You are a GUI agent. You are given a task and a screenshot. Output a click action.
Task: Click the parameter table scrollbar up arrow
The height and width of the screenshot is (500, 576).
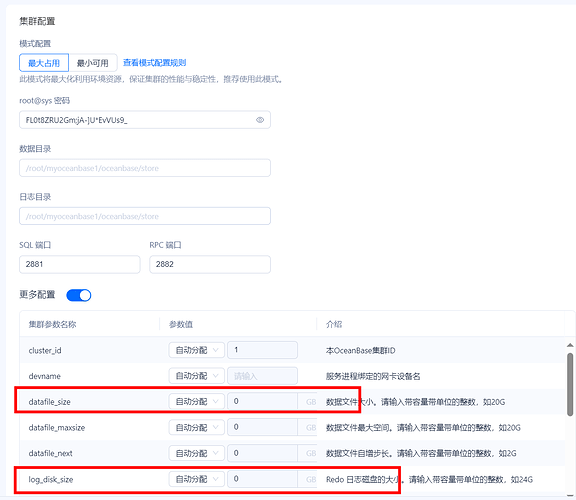[x=570, y=345]
